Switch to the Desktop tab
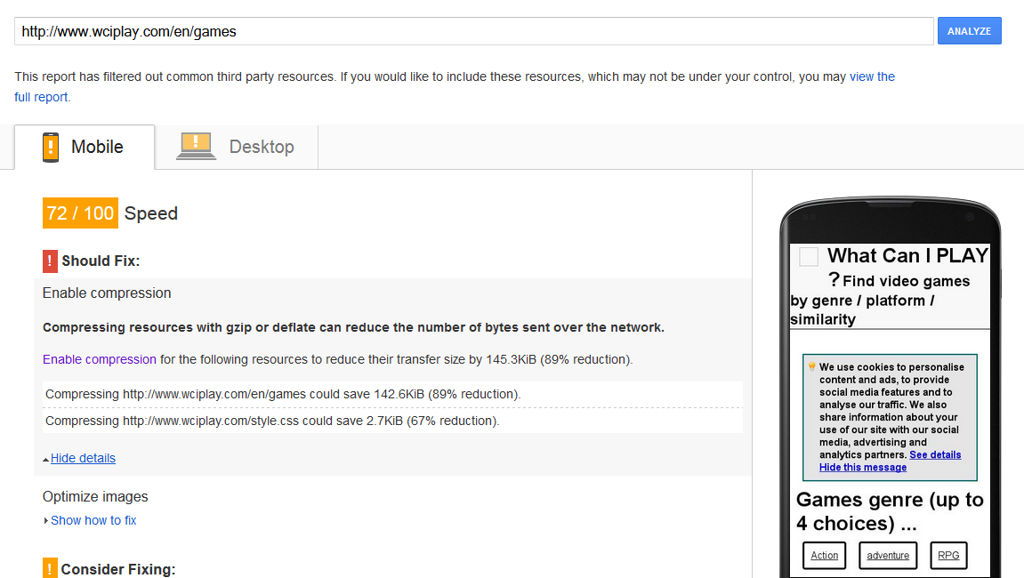Viewport: 1024px width, 578px height. pos(236,147)
